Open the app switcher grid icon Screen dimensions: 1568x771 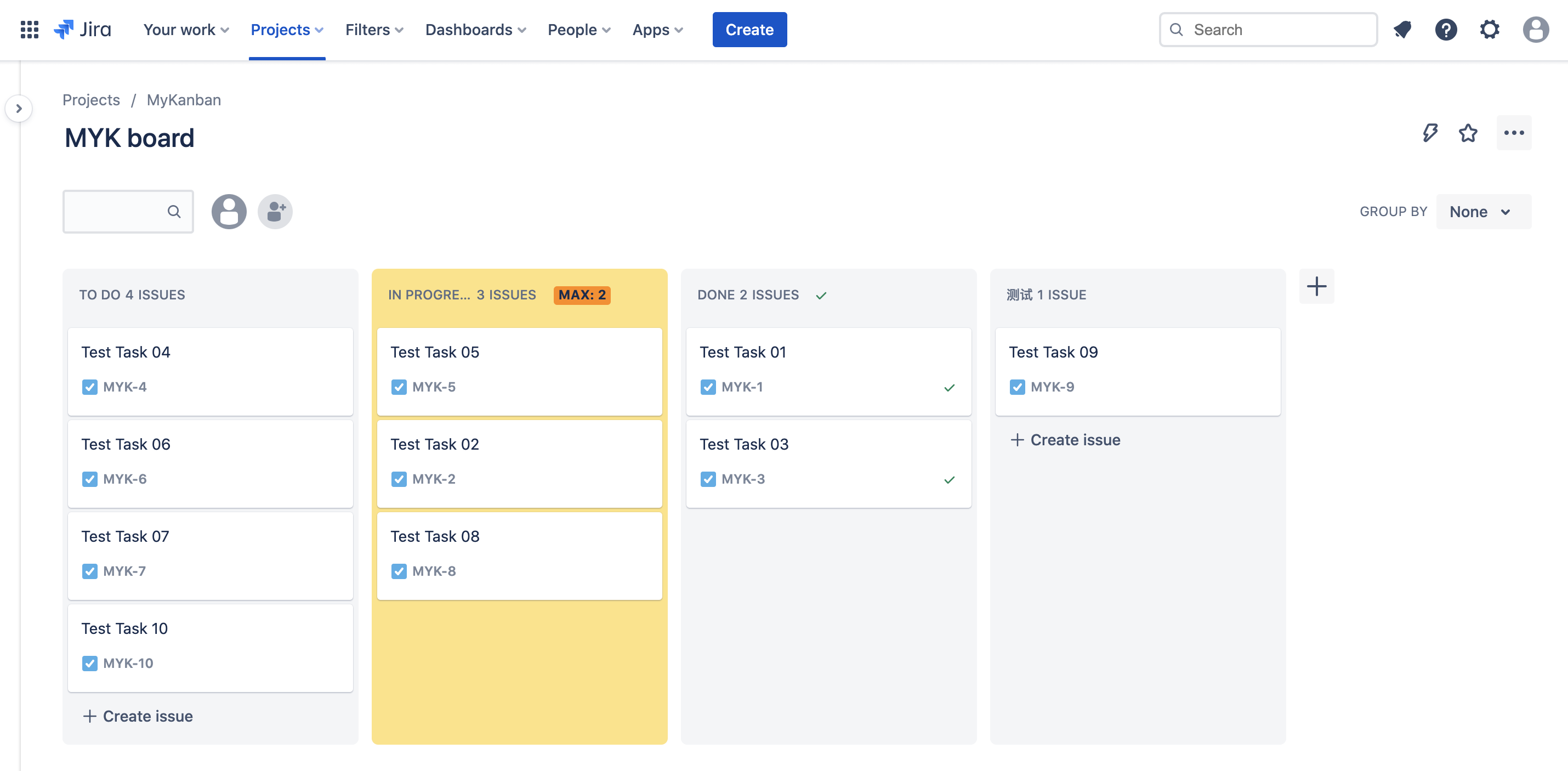(29, 29)
